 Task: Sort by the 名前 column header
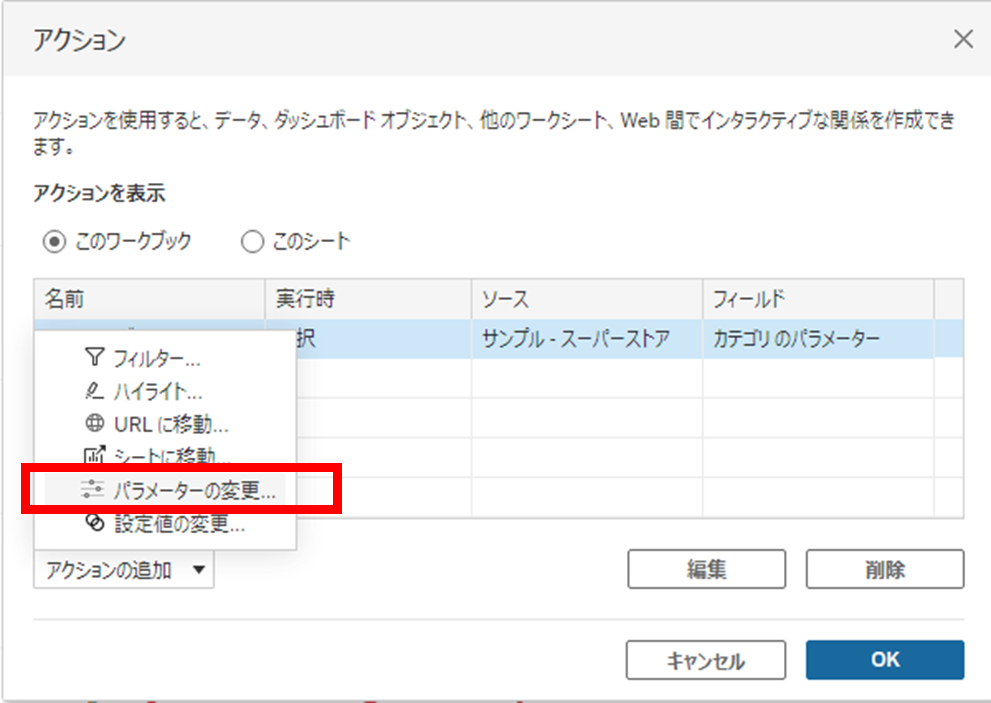pyautogui.click(x=148, y=299)
